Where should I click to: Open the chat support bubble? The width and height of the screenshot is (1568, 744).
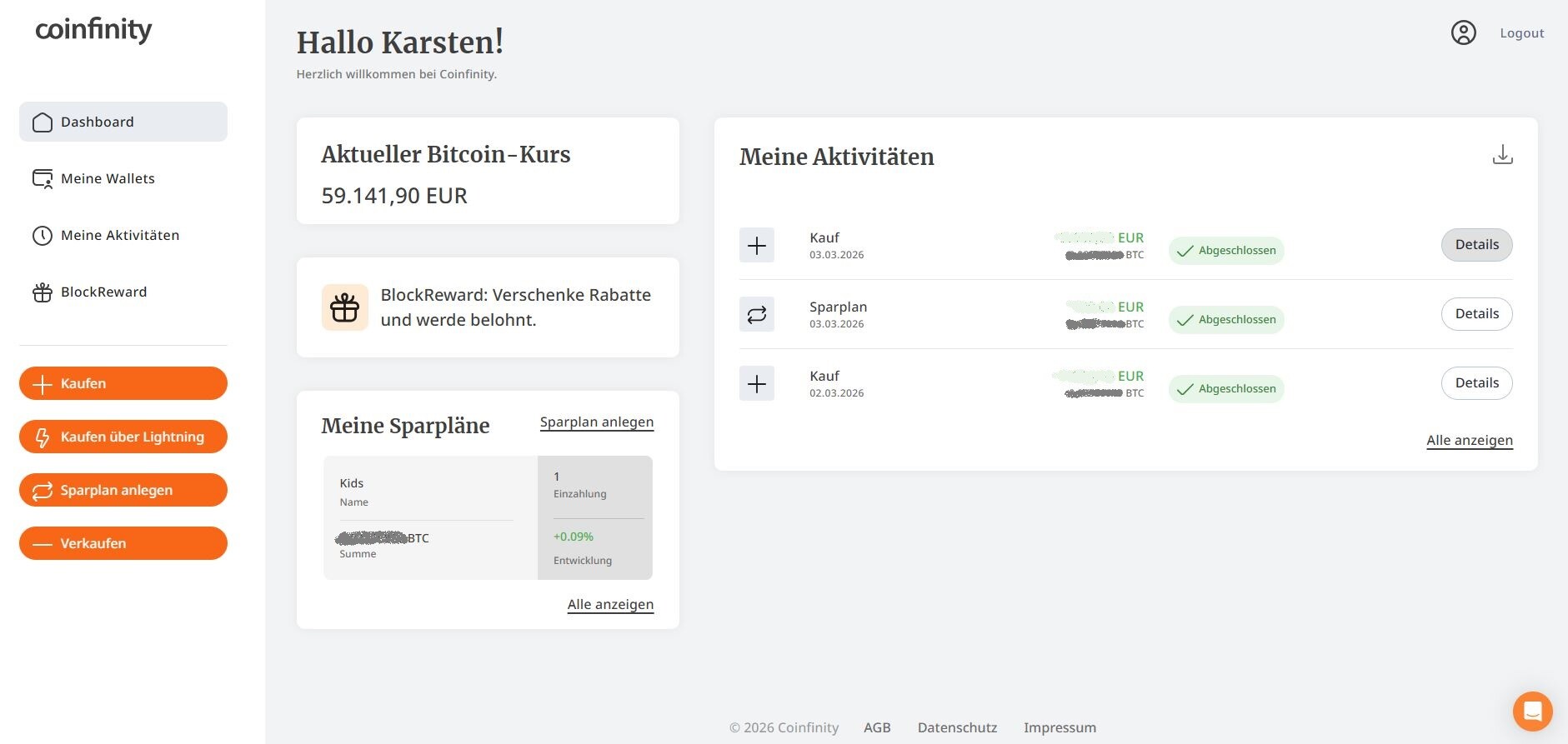[x=1532, y=711]
